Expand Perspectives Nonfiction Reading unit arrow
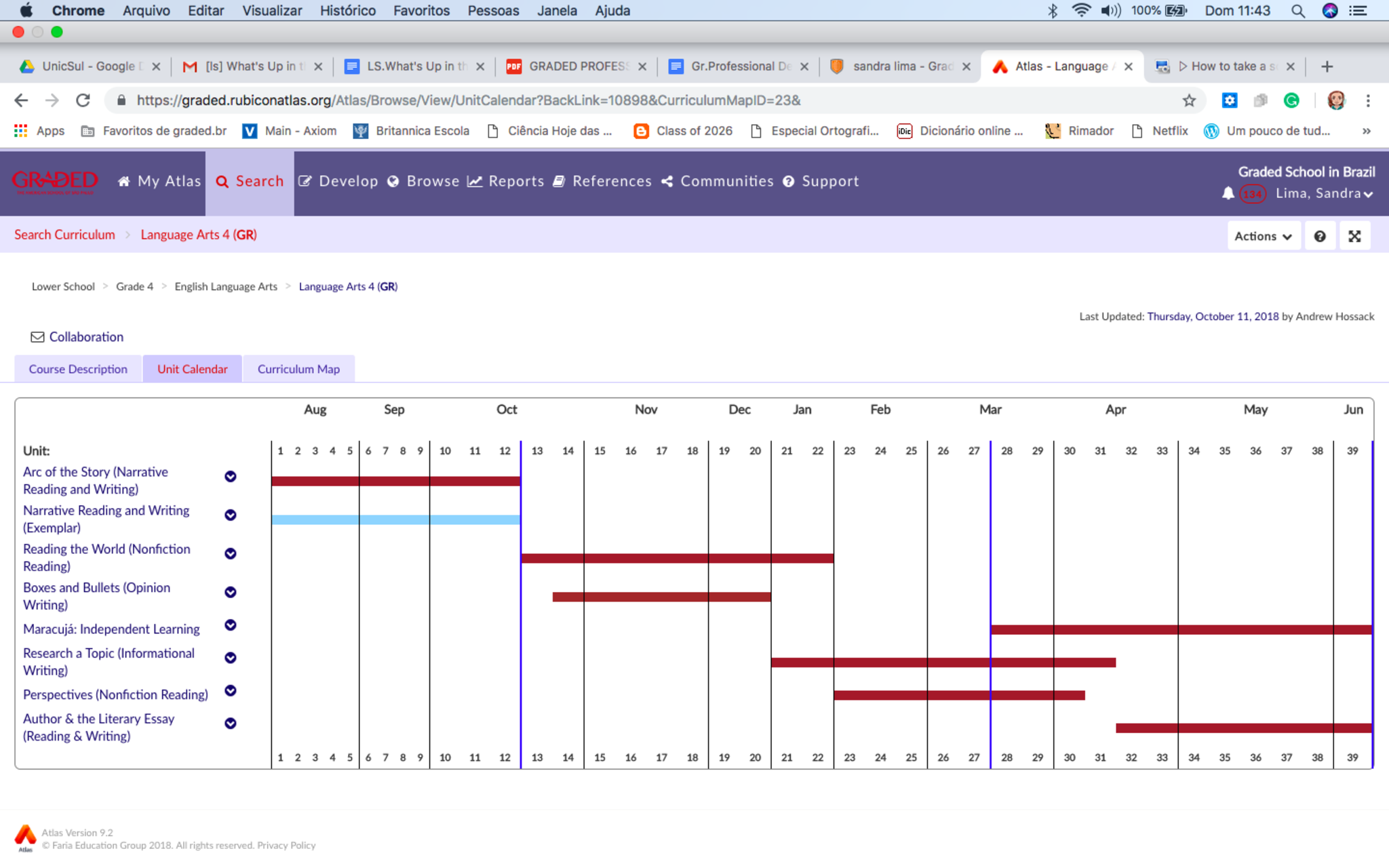Viewport: 1389px width, 868px height. coord(231,691)
